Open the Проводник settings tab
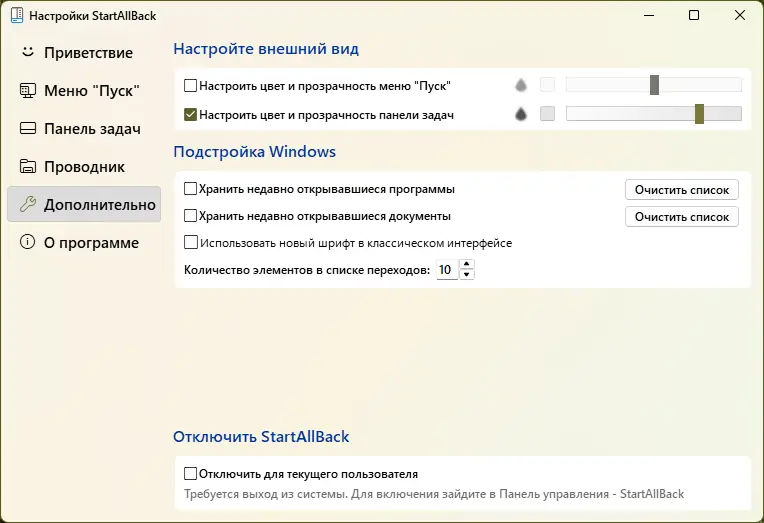764x523 pixels. [x=83, y=167]
